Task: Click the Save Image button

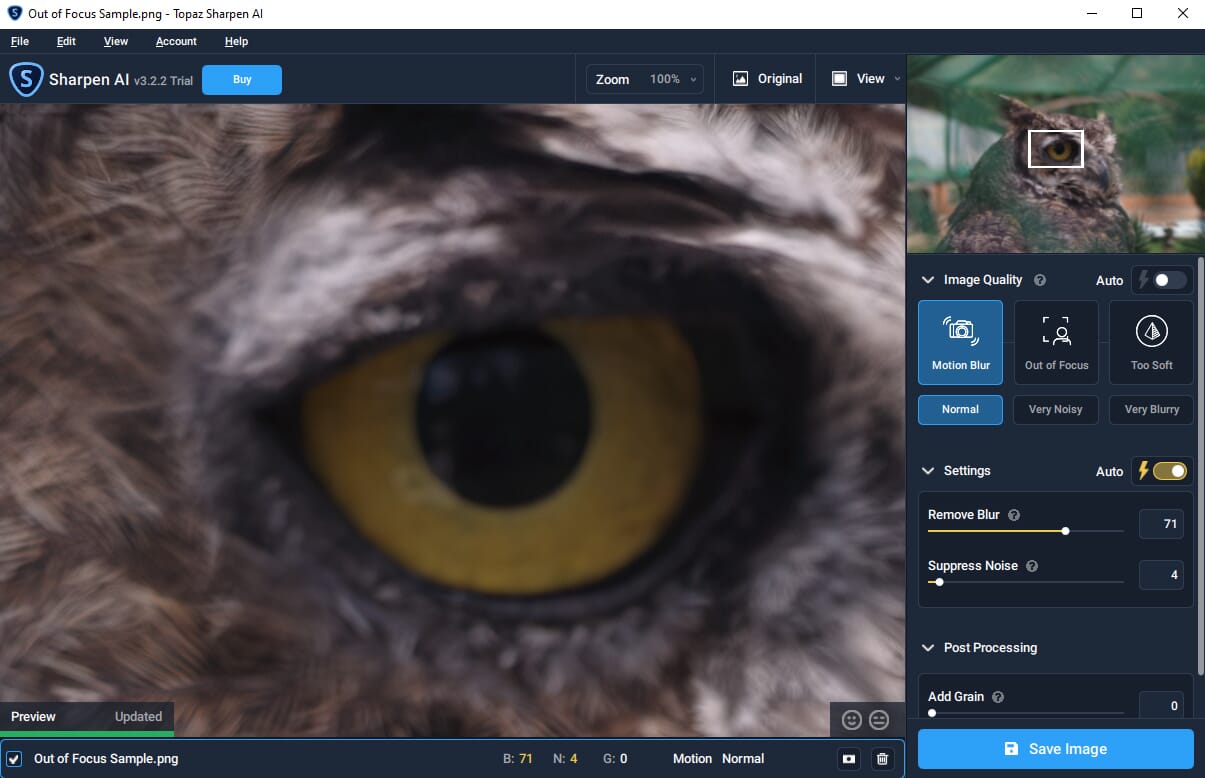Action: click(x=1055, y=749)
